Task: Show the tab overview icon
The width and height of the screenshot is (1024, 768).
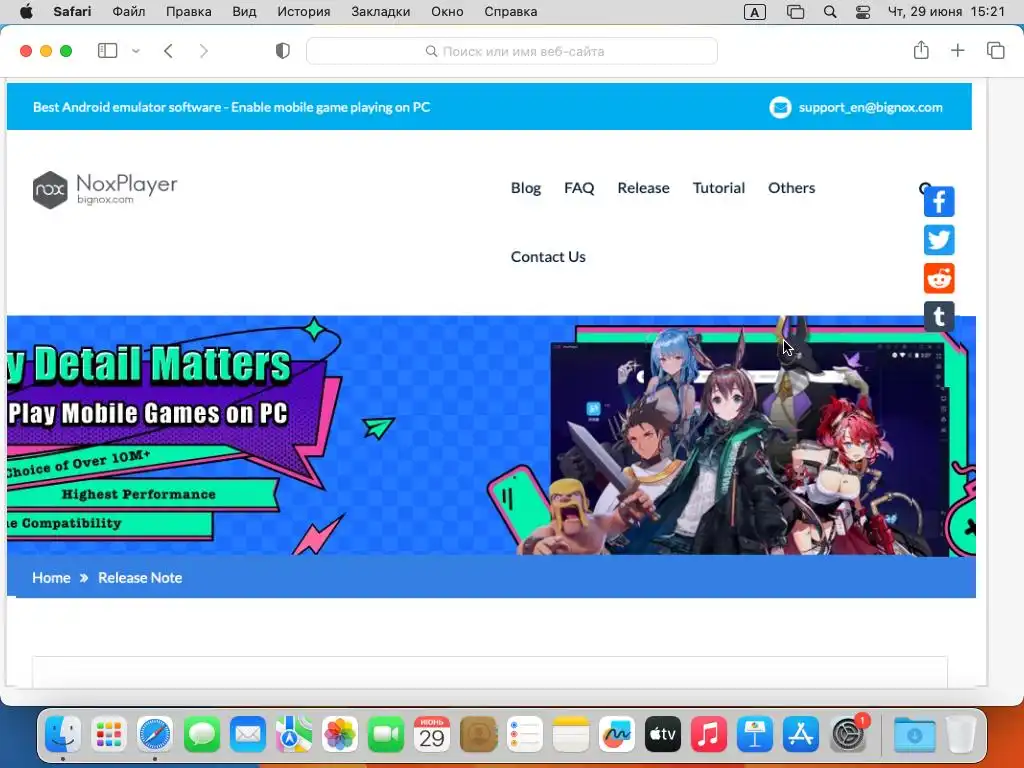Action: pos(995,50)
